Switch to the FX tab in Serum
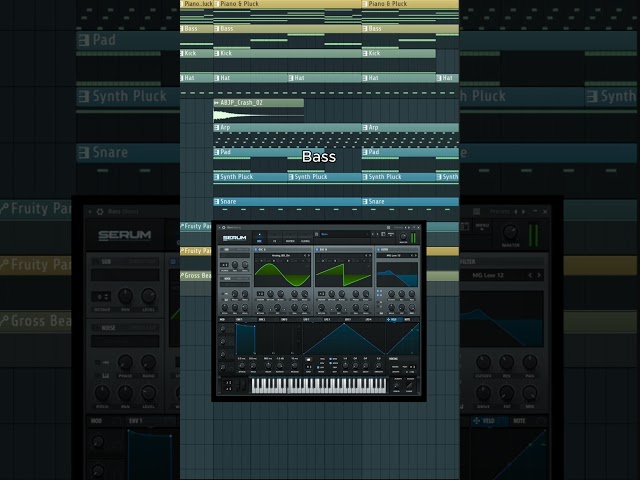 coord(275,238)
